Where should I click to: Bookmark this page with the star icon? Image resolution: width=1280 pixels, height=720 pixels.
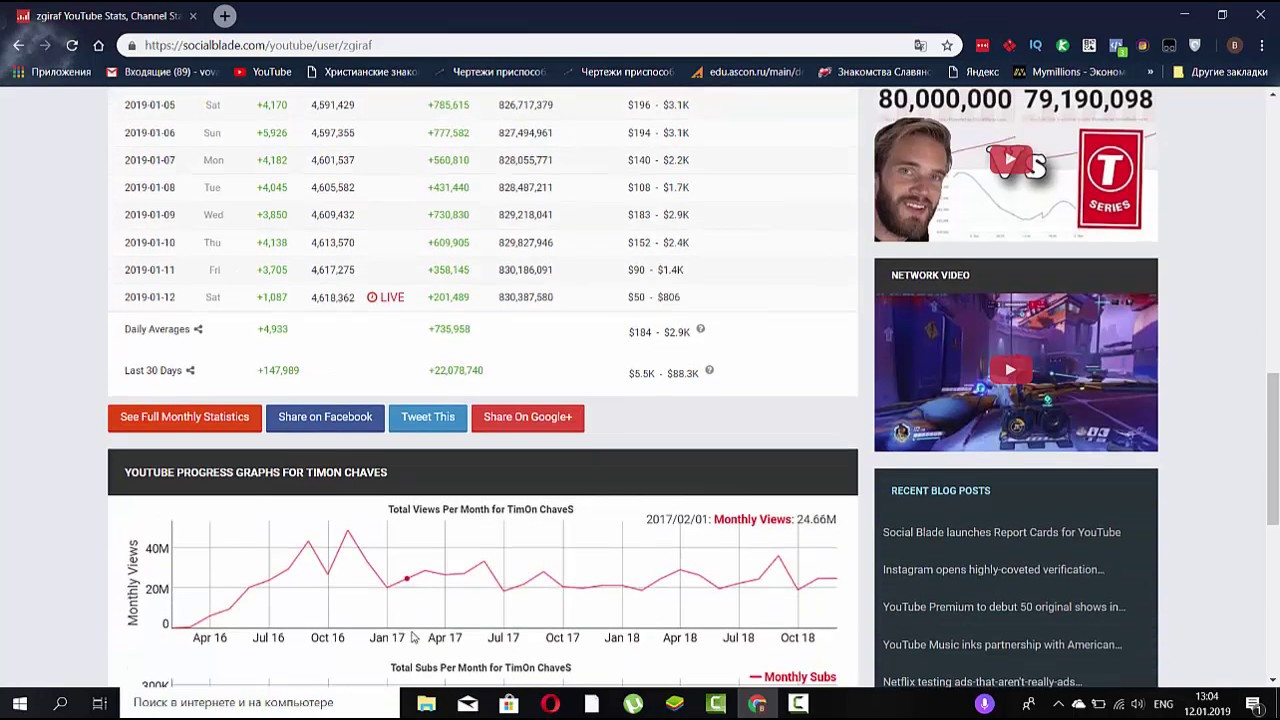coord(947,45)
